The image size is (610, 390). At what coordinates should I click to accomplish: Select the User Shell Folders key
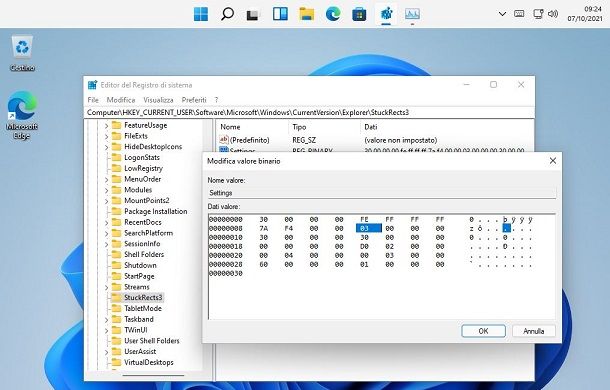click(x=152, y=341)
